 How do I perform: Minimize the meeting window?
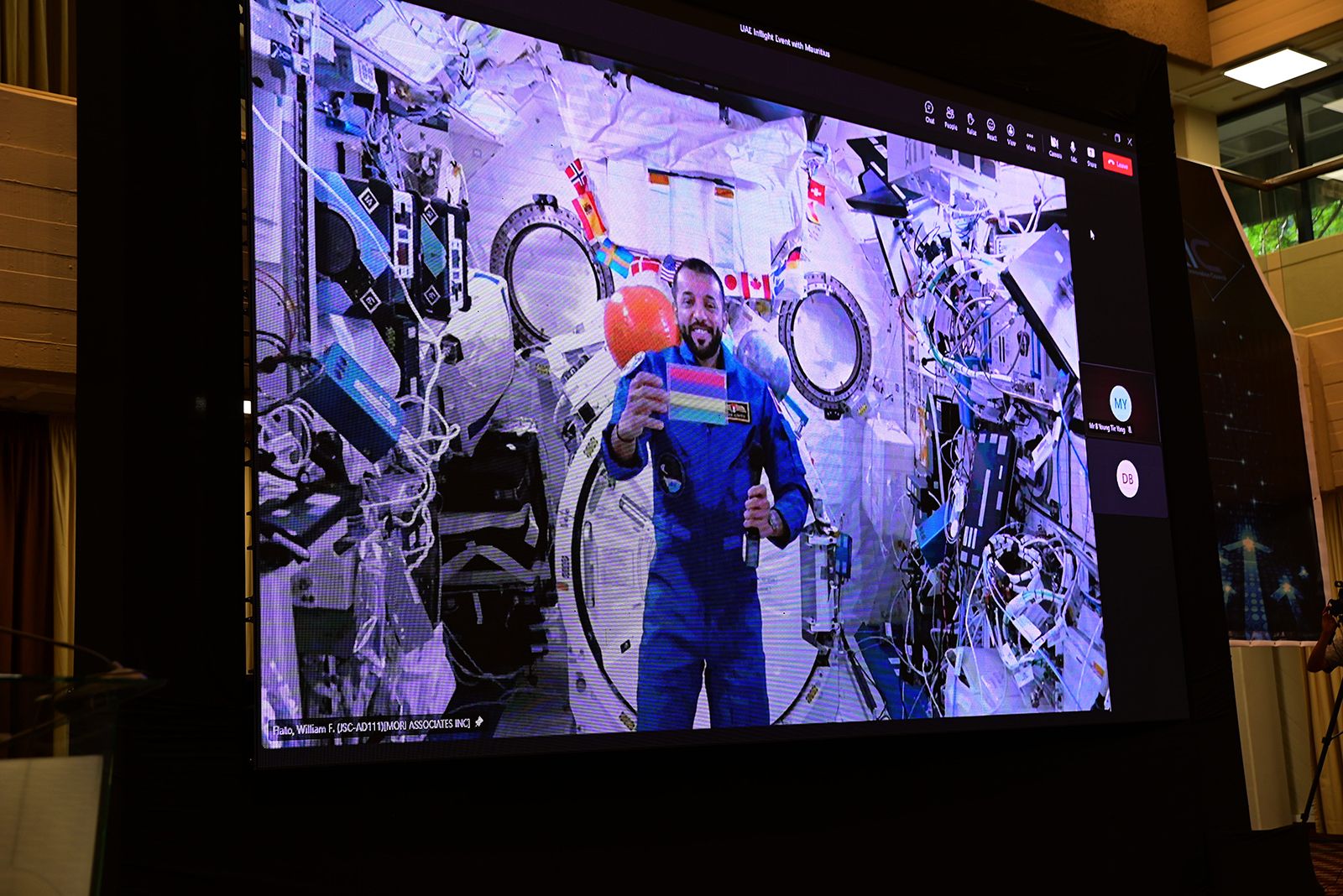[x=1105, y=134]
